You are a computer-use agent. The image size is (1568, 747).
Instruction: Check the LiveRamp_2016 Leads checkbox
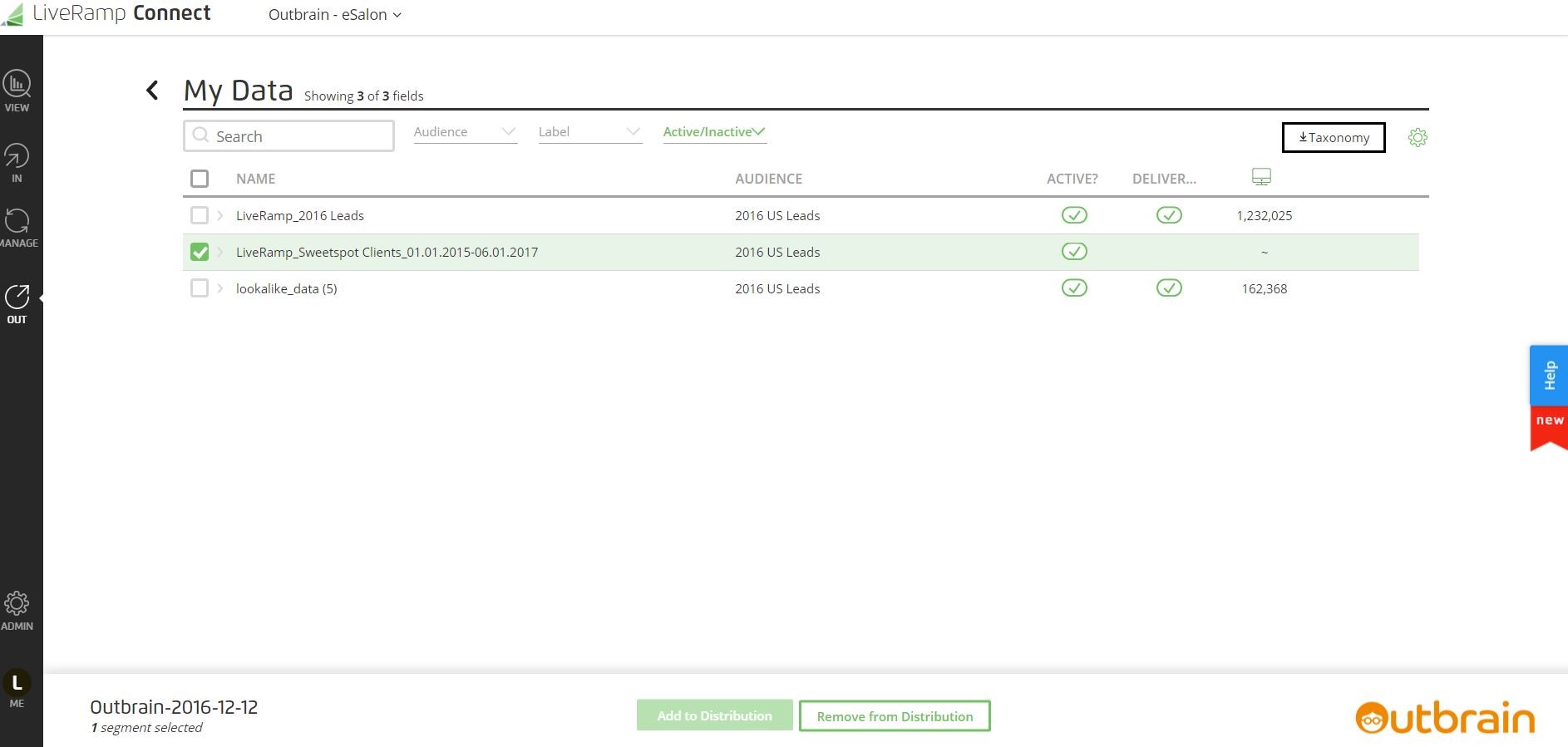[200, 215]
